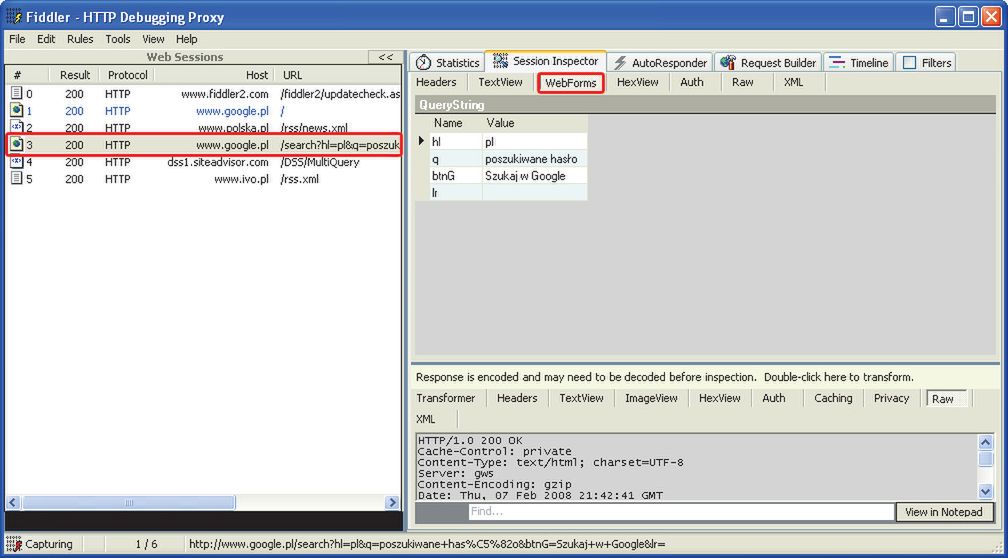This screenshot has height=558, width=1008.
Task: Select the request HexView tab
Action: coord(638,82)
